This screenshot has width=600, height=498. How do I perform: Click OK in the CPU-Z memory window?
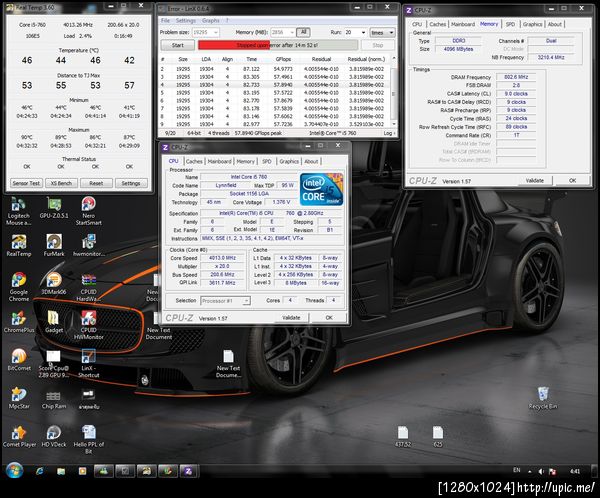tap(572, 180)
